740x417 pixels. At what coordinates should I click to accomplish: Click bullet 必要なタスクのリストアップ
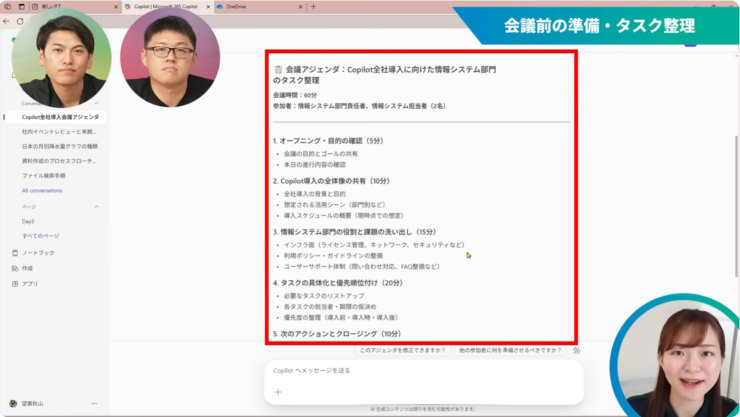[x=324, y=296]
